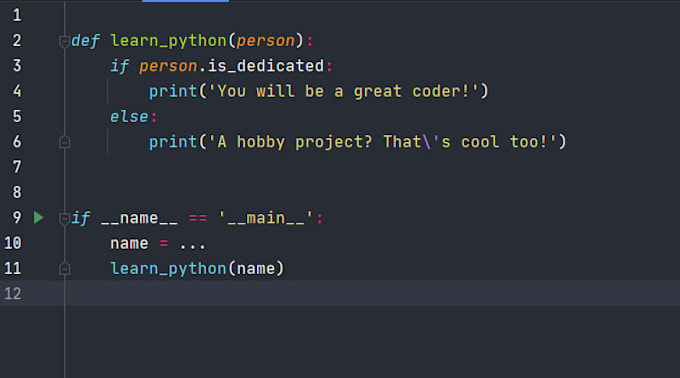The width and height of the screenshot is (680, 378).
Task: Click print on line 6
Action: 173,142
